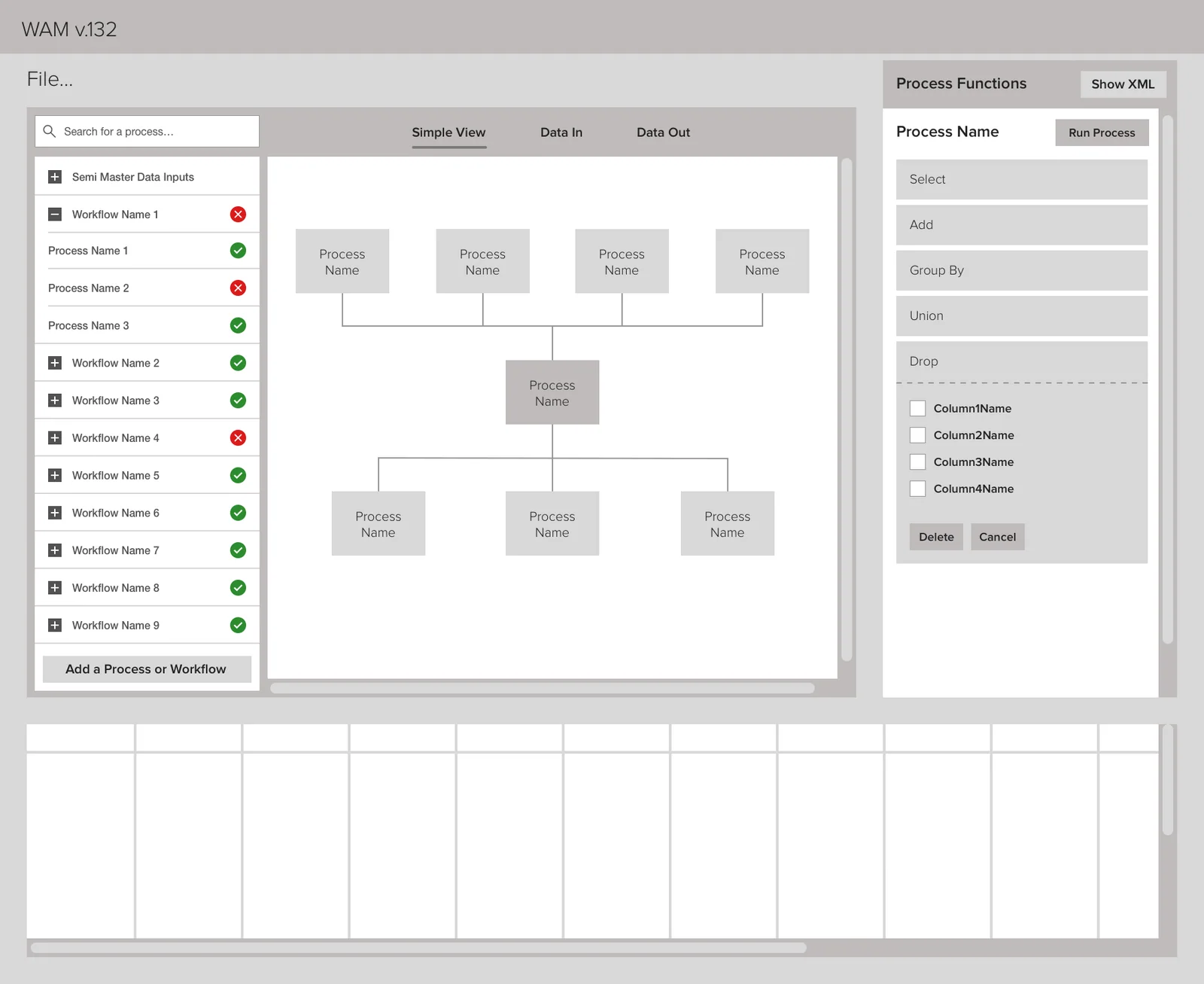Open the Group By function
This screenshot has height=984, width=1204.
pyautogui.click(x=1021, y=270)
